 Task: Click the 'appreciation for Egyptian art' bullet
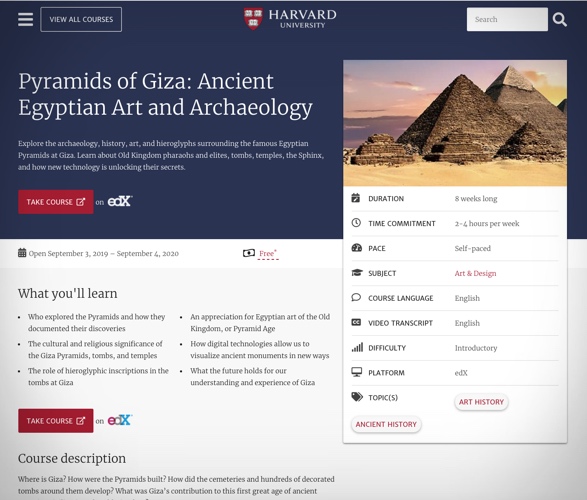click(x=260, y=323)
